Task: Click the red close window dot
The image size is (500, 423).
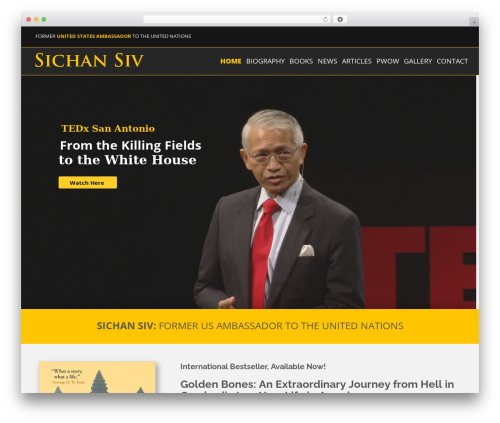Action: point(29,20)
